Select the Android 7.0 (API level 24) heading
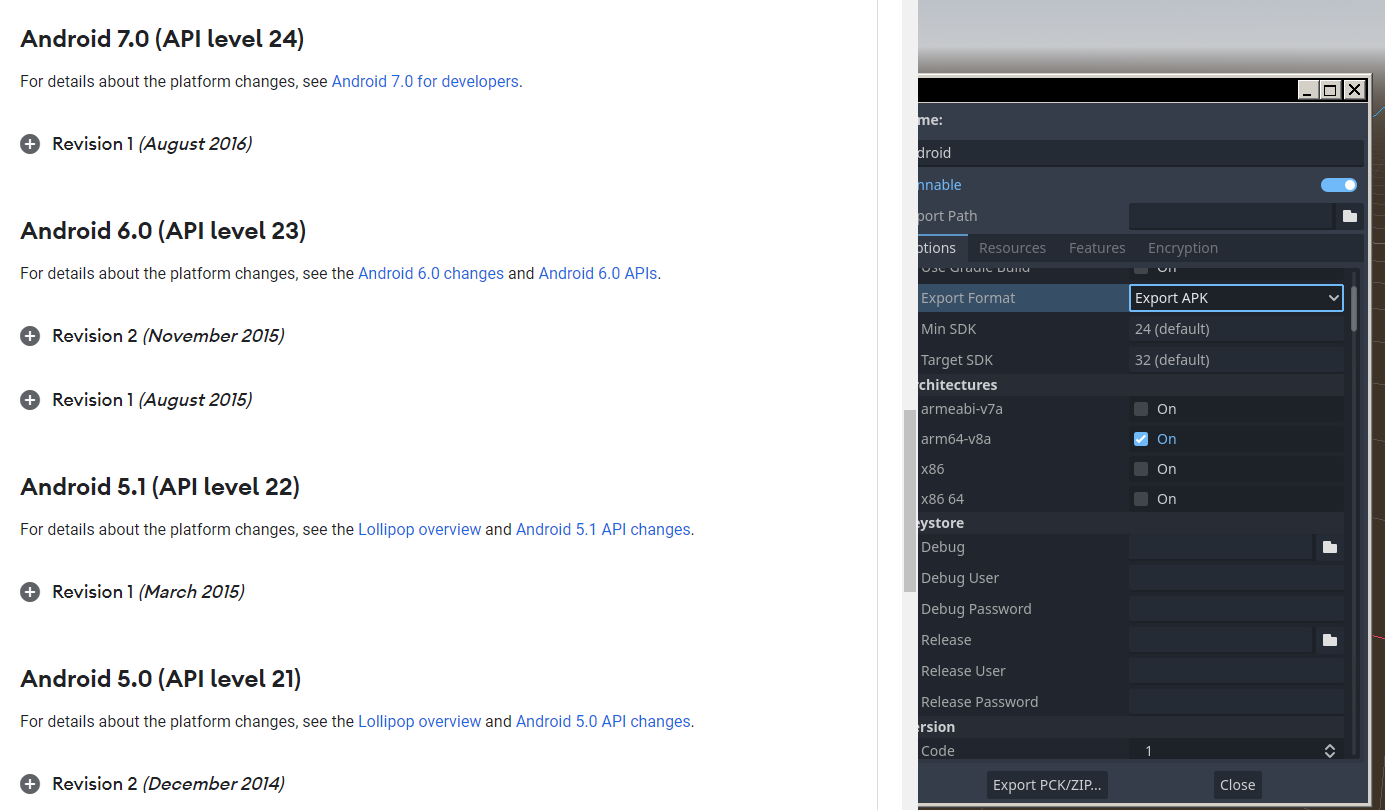 (162, 39)
